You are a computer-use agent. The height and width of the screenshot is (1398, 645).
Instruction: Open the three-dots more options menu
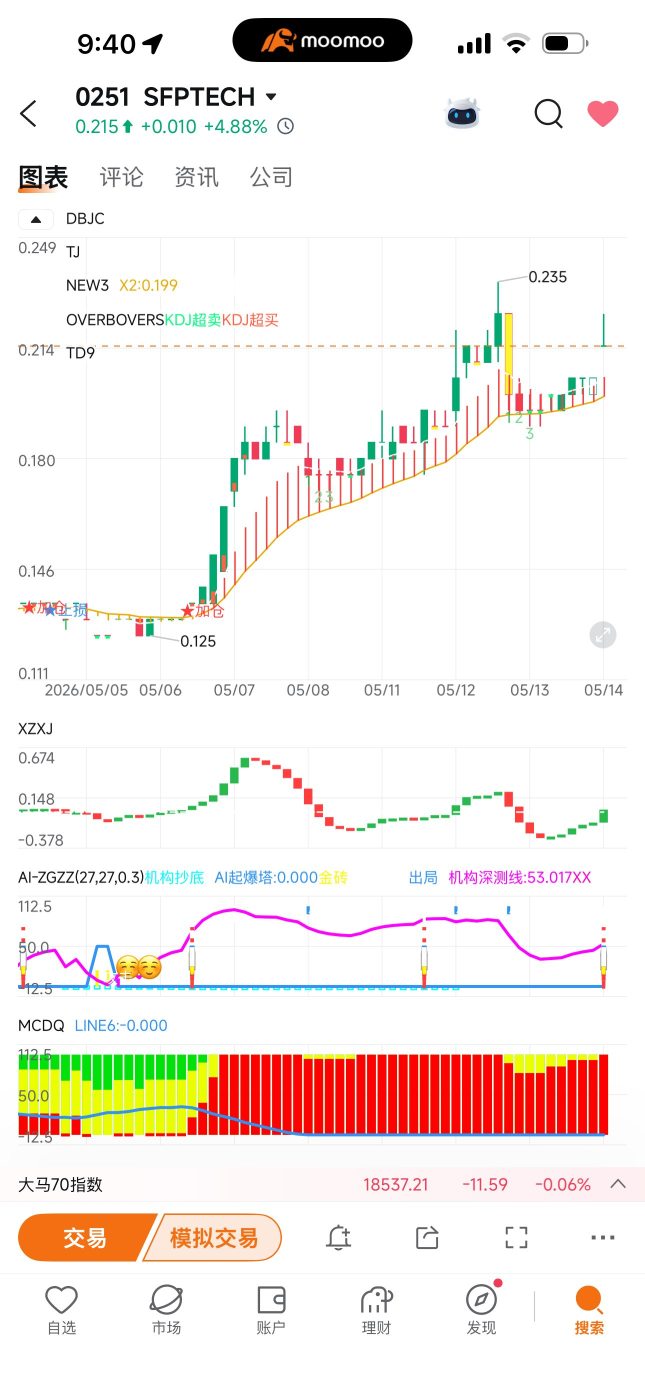click(603, 1237)
